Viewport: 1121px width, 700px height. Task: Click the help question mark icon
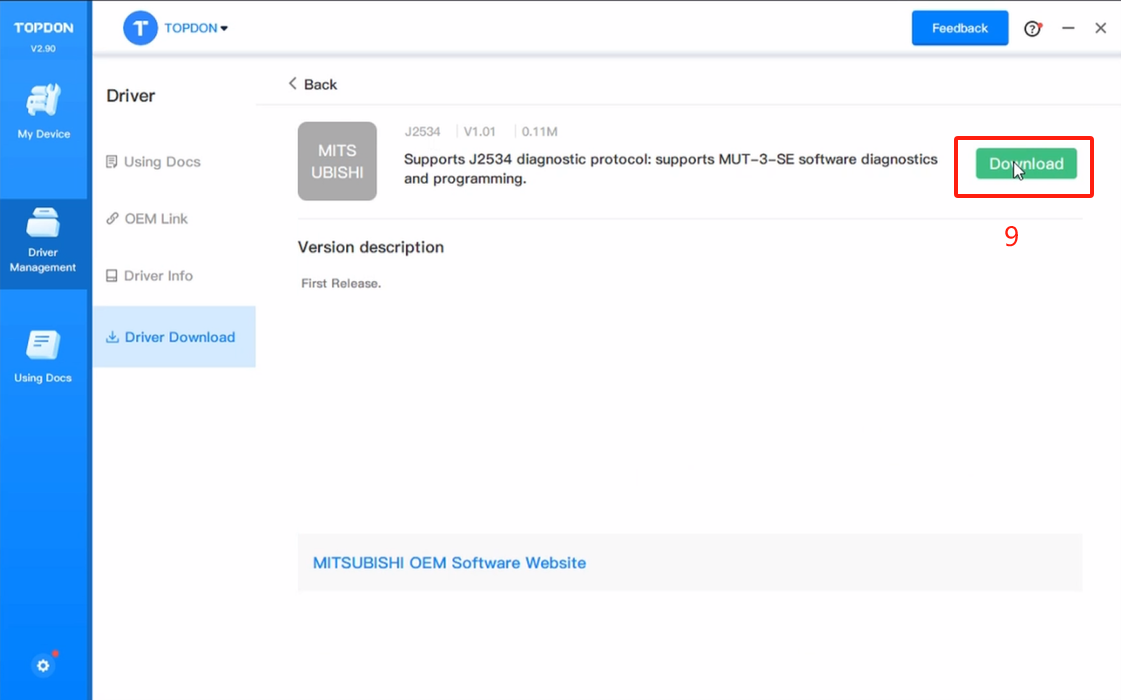click(x=1032, y=29)
